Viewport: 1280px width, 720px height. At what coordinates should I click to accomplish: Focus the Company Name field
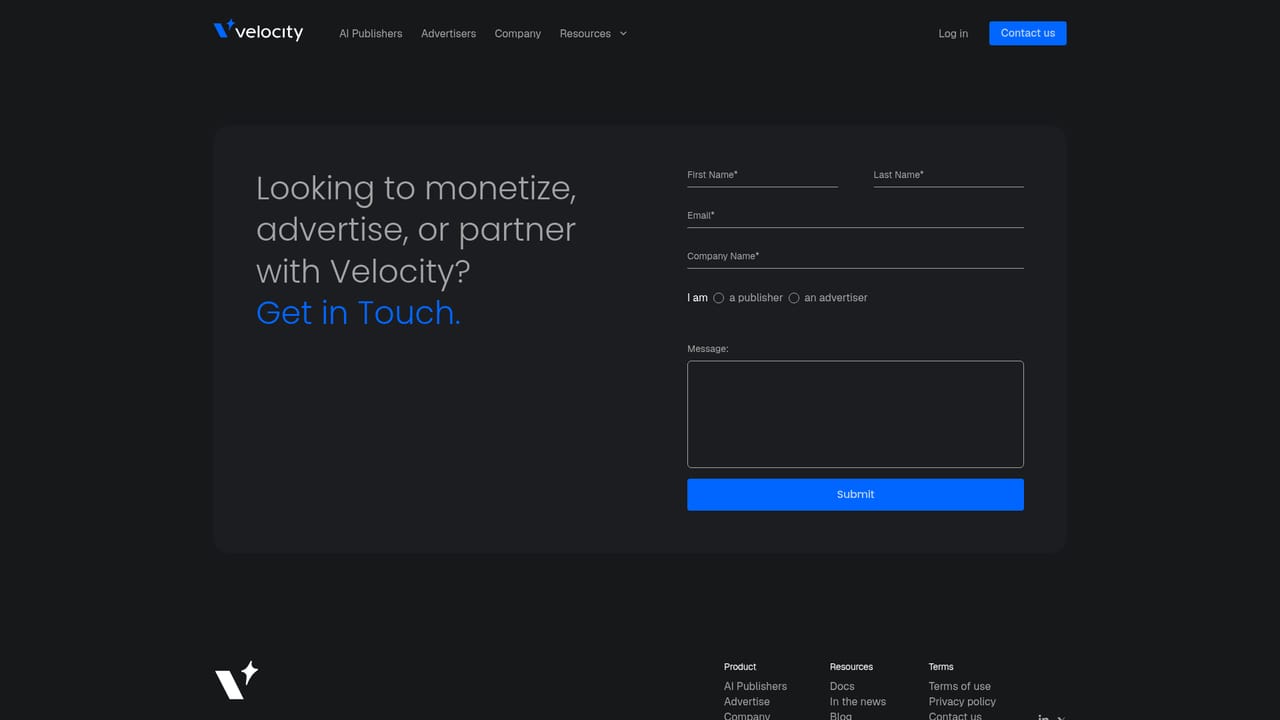click(855, 257)
